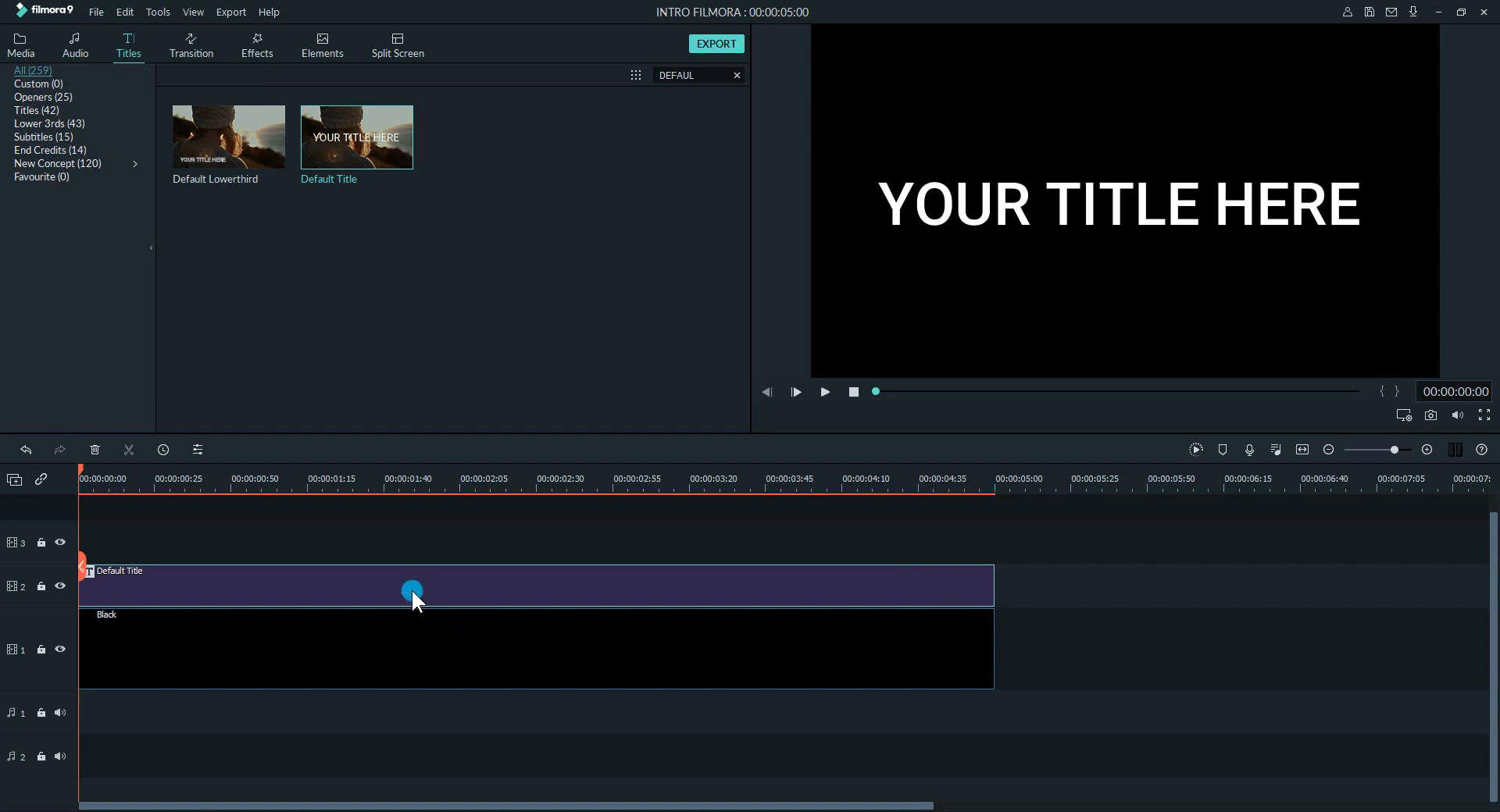This screenshot has width=1500, height=812.
Task: Click the Redo arrow
Action: 59,450
